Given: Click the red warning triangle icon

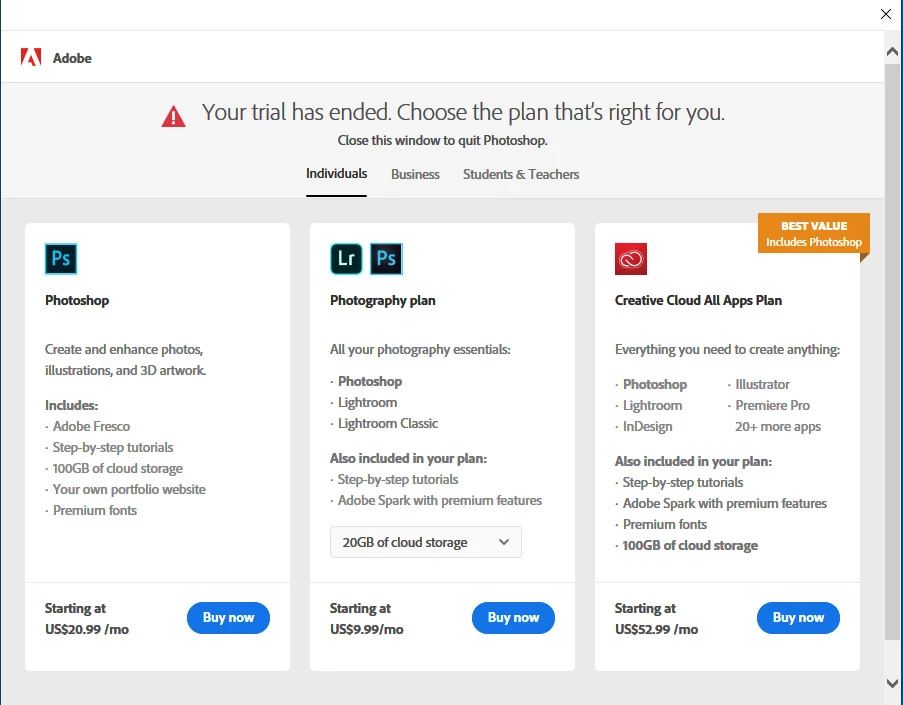Looking at the screenshot, I should (173, 116).
